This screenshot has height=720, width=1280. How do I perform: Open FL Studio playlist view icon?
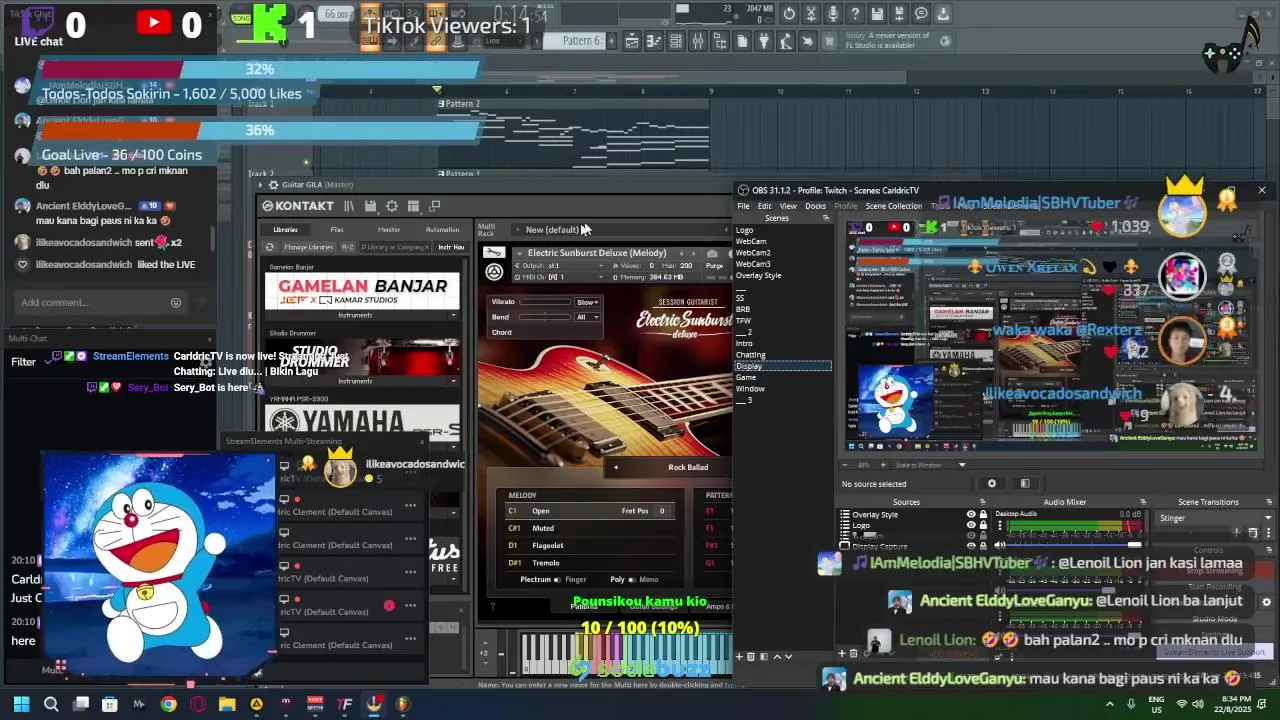pyautogui.click(x=632, y=41)
